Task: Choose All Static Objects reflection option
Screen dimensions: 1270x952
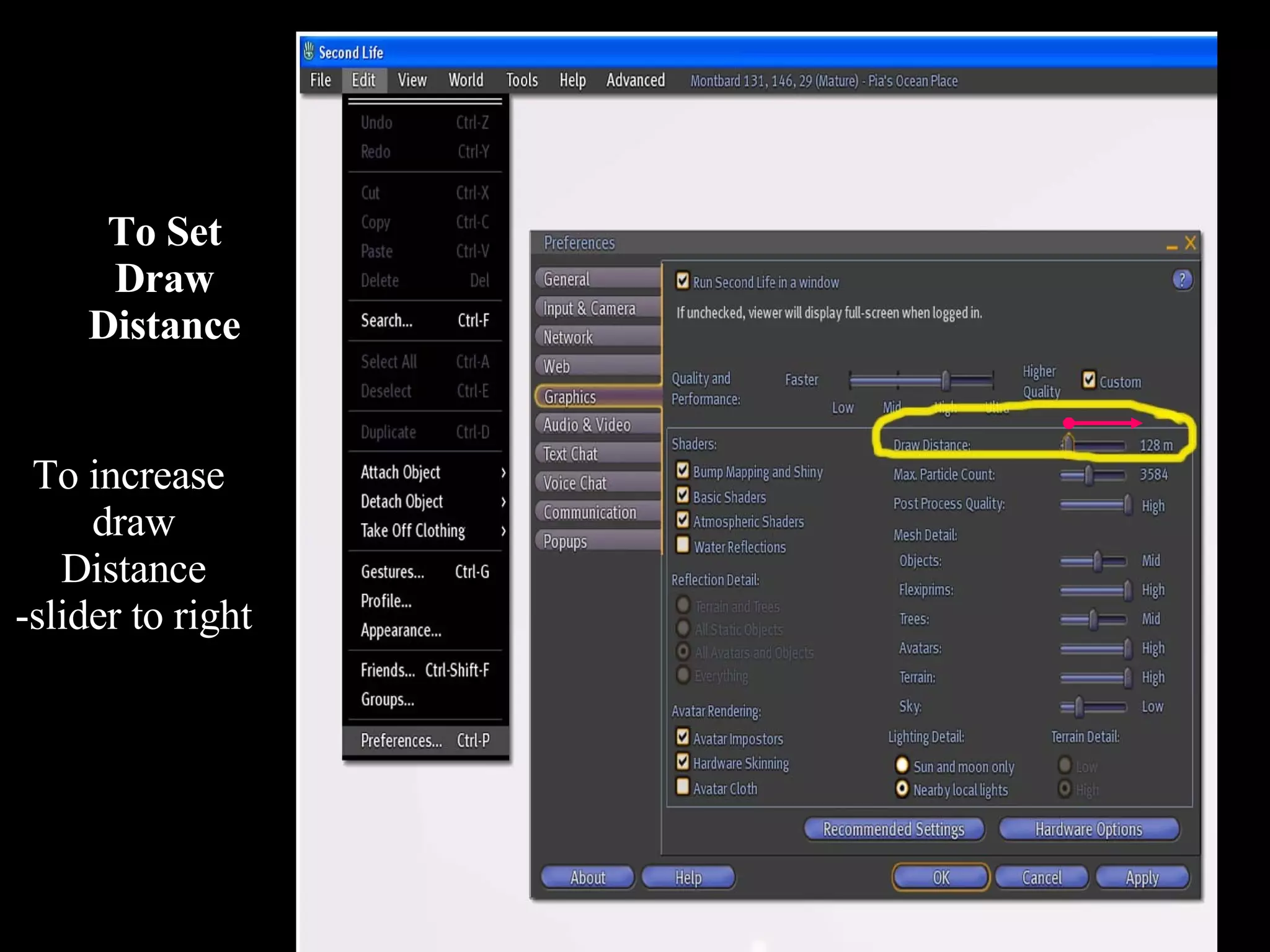Action: click(x=683, y=628)
